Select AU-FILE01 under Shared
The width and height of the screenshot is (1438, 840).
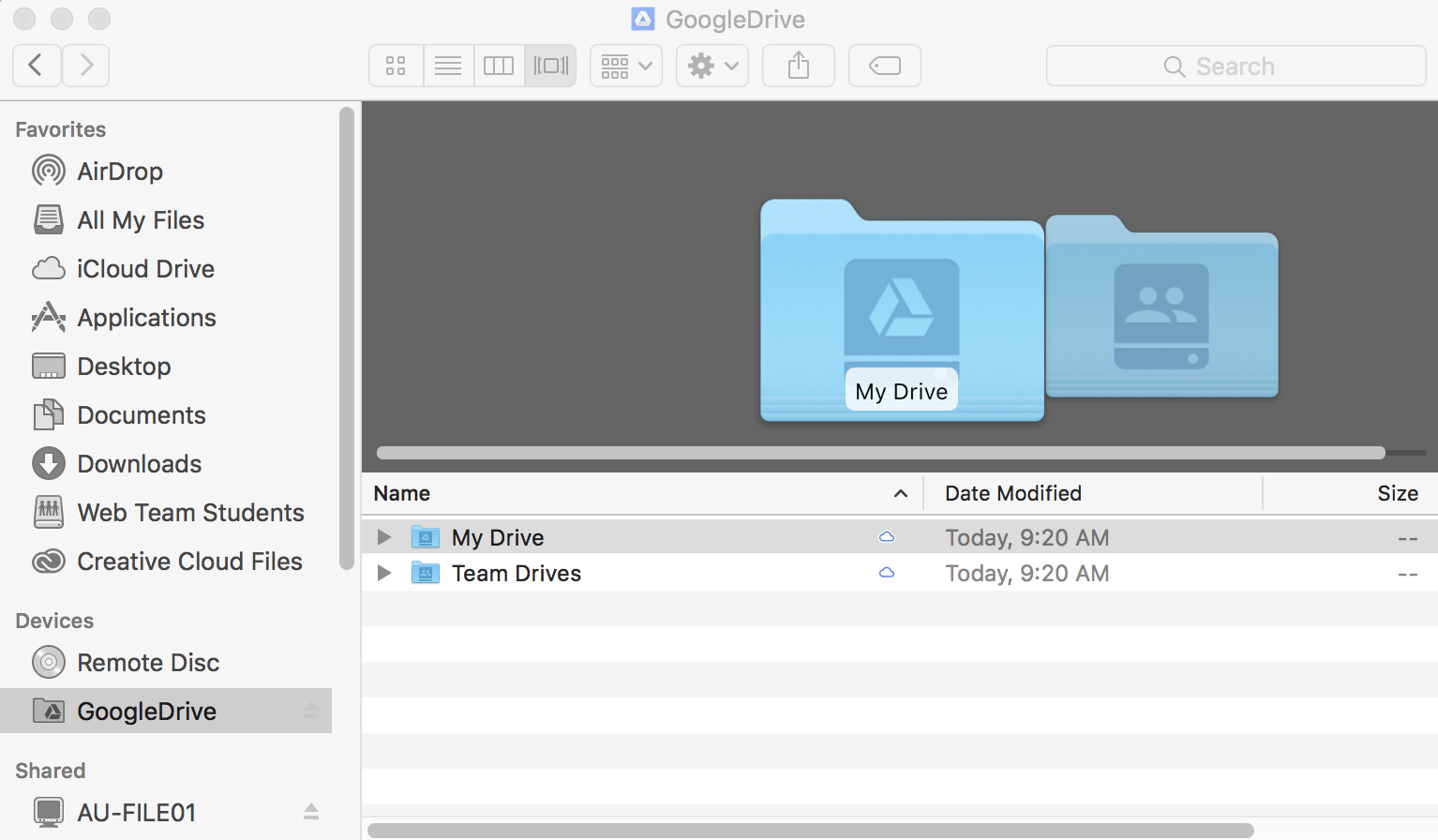coord(136,812)
